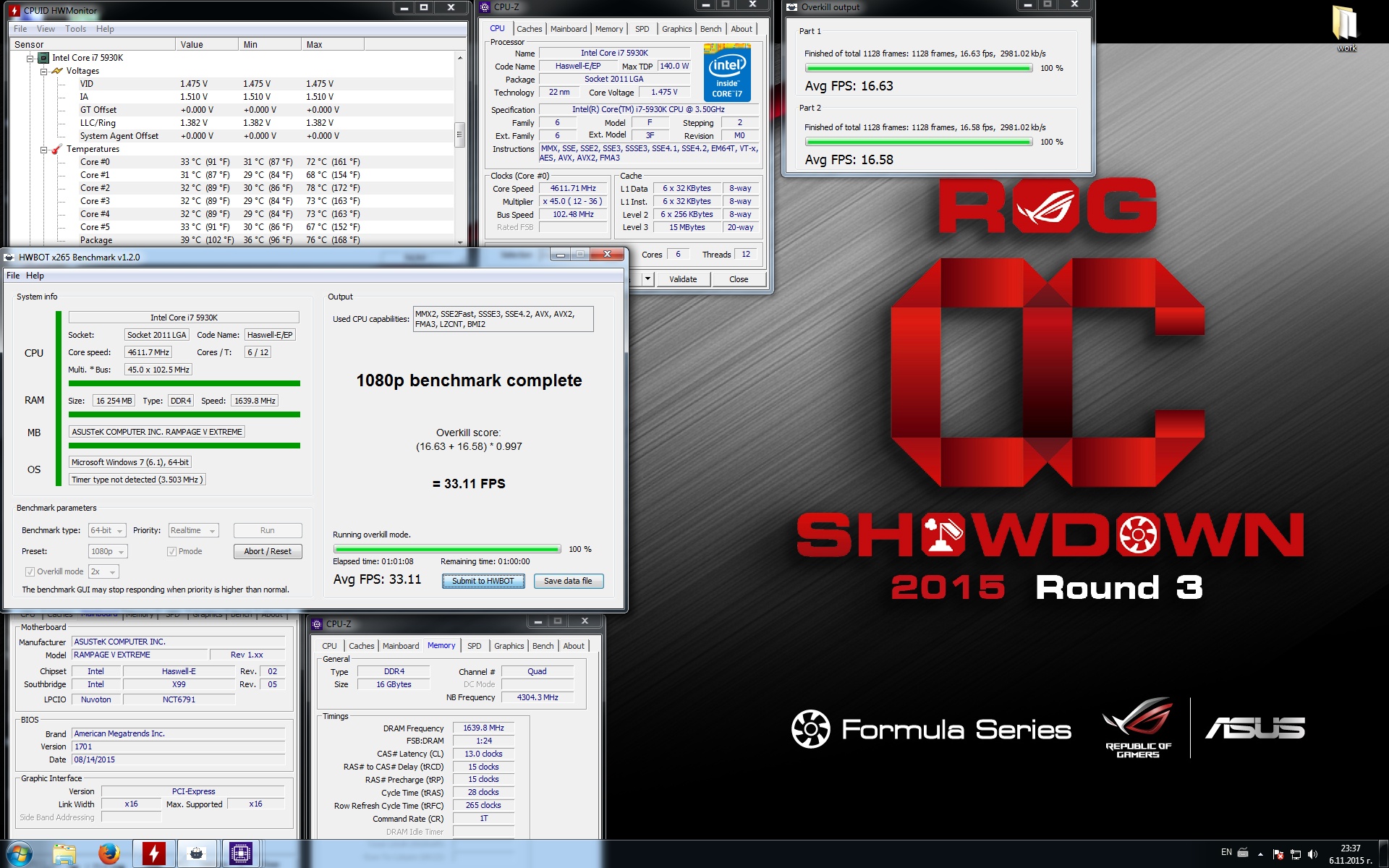This screenshot has width=1389, height=868.
Task: Click the Sensor column header in HWMonitor
Action: click(x=93, y=45)
